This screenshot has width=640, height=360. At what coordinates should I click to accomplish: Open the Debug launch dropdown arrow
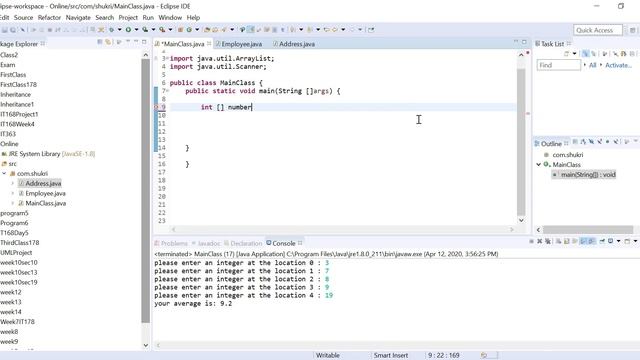(x=120, y=29)
